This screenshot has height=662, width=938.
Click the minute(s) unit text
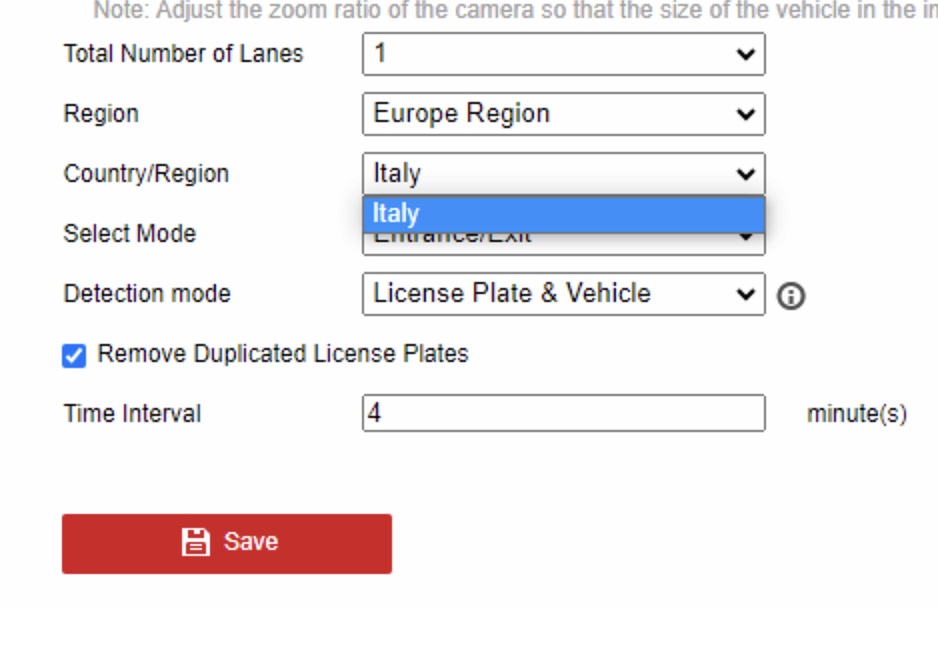(x=857, y=414)
